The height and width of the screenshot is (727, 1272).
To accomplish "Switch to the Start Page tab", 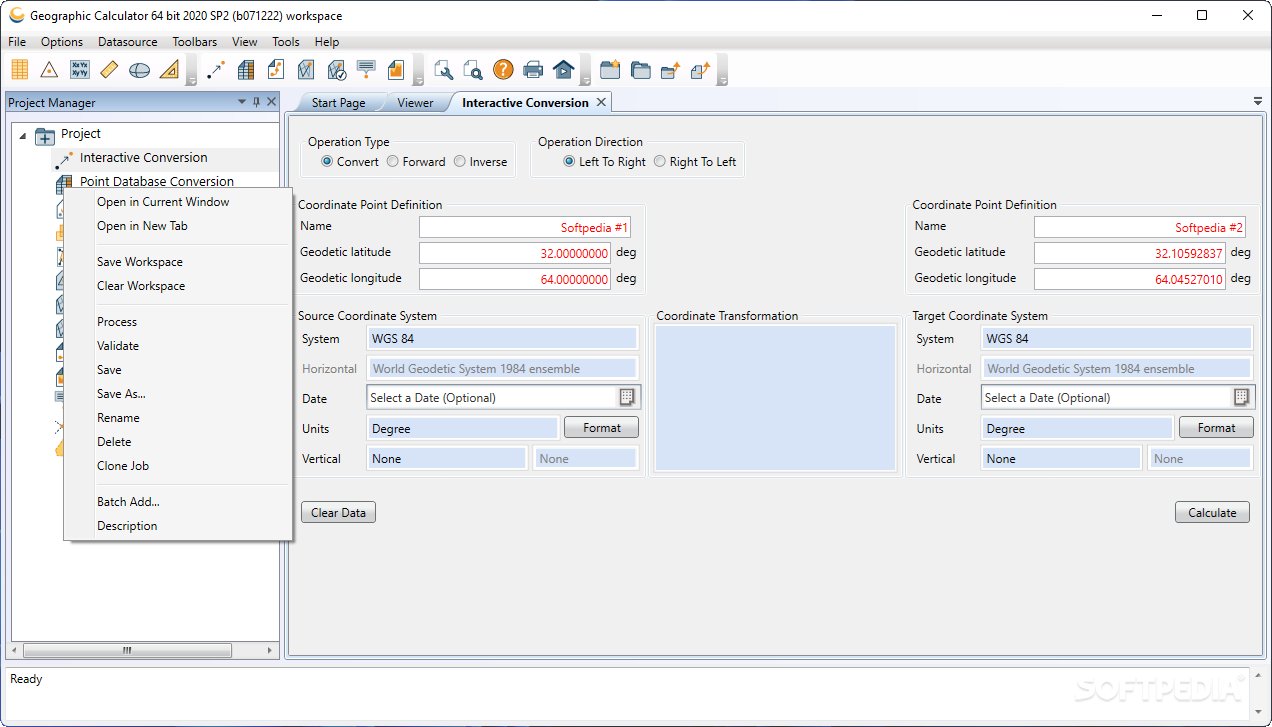I will (x=338, y=103).
